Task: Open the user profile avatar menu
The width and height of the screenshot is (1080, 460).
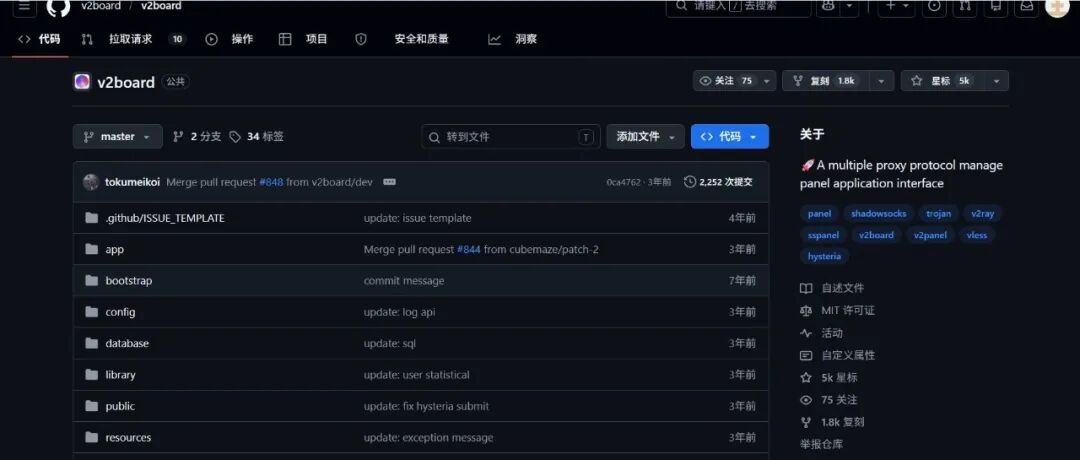Action: click(1057, 7)
